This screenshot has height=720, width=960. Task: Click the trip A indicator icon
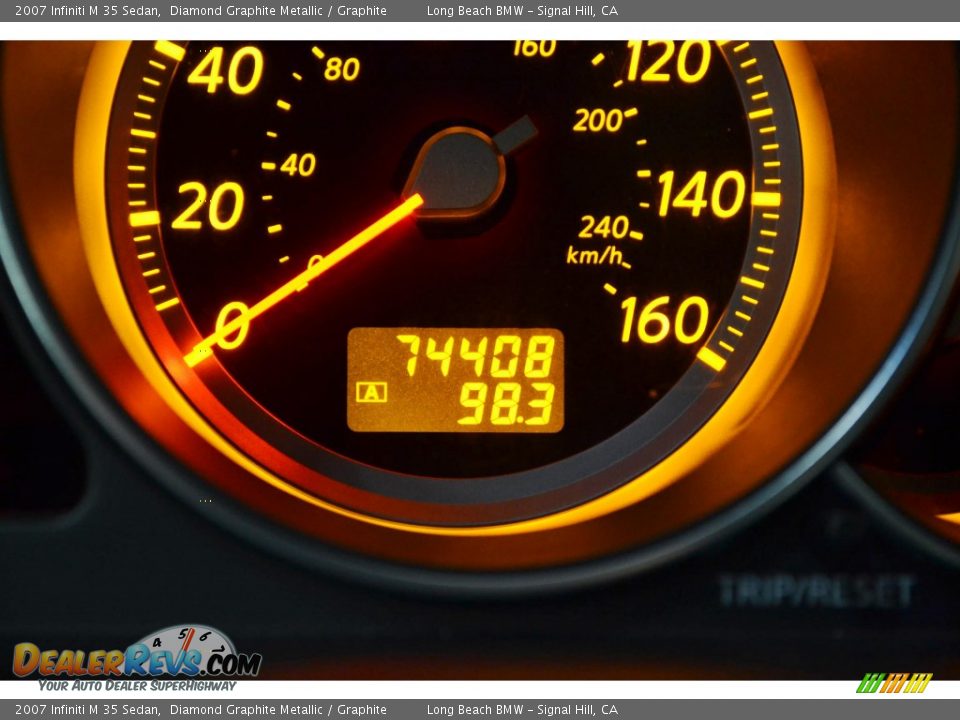(372, 392)
